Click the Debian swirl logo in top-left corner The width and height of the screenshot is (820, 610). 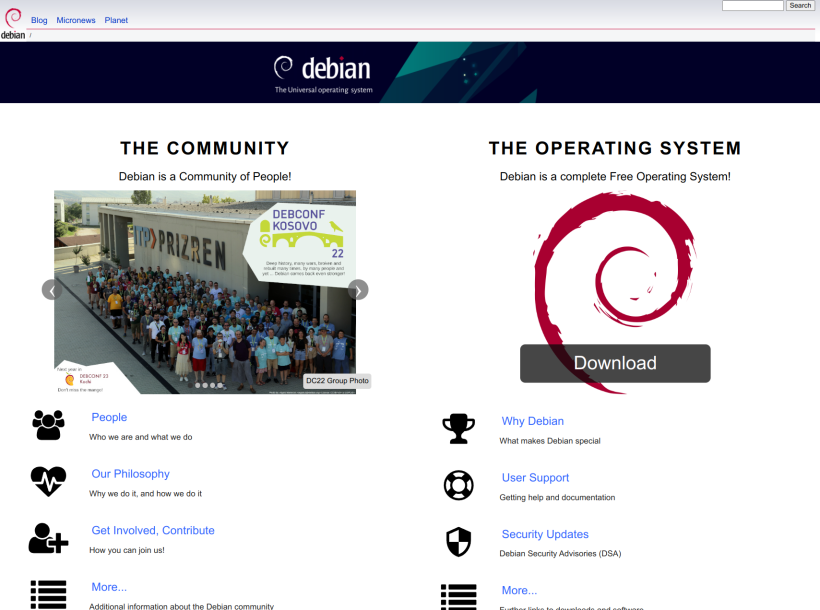tap(13, 24)
